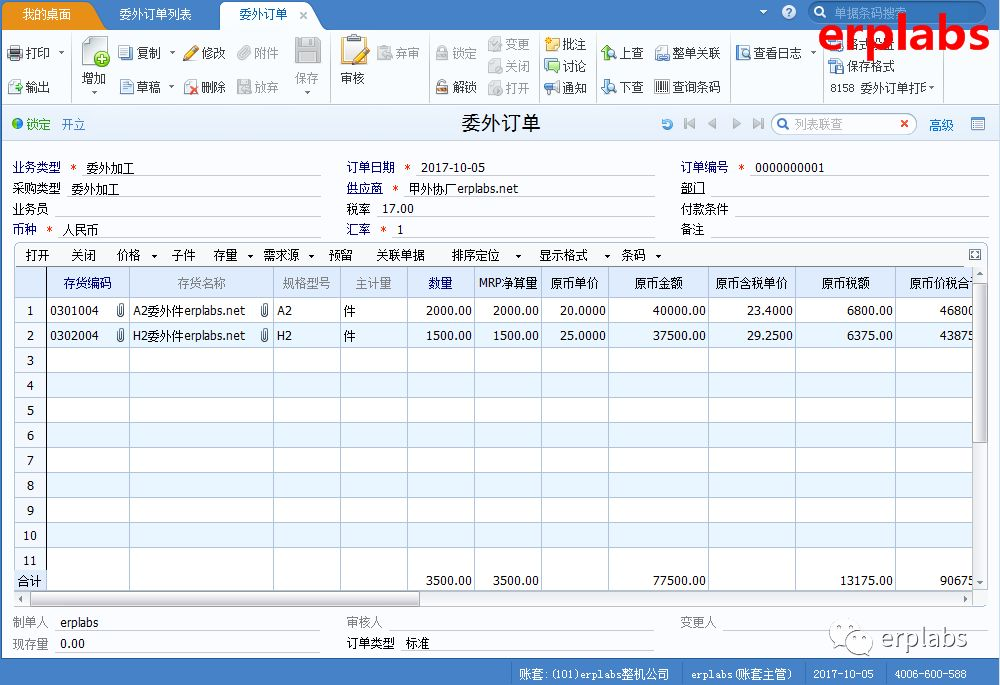The height and width of the screenshot is (685, 1000).
Task: Open the 草稿 dropdown arrow
Action: tap(172, 87)
